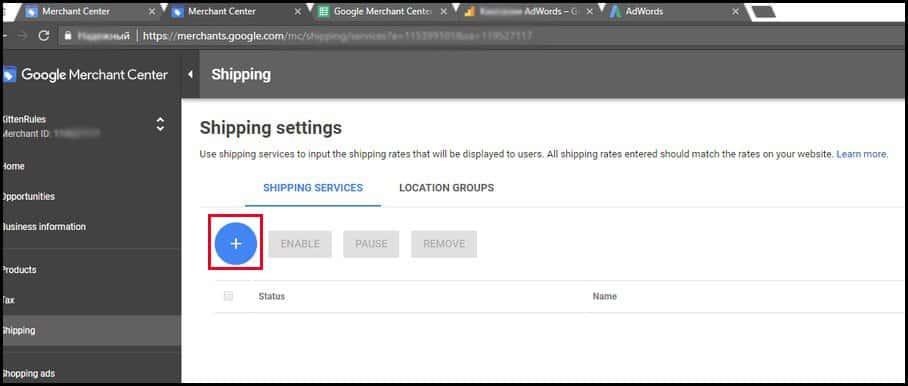Reload the page with the refresh icon
Image resolution: width=908 pixels, height=386 pixels.
43,36
